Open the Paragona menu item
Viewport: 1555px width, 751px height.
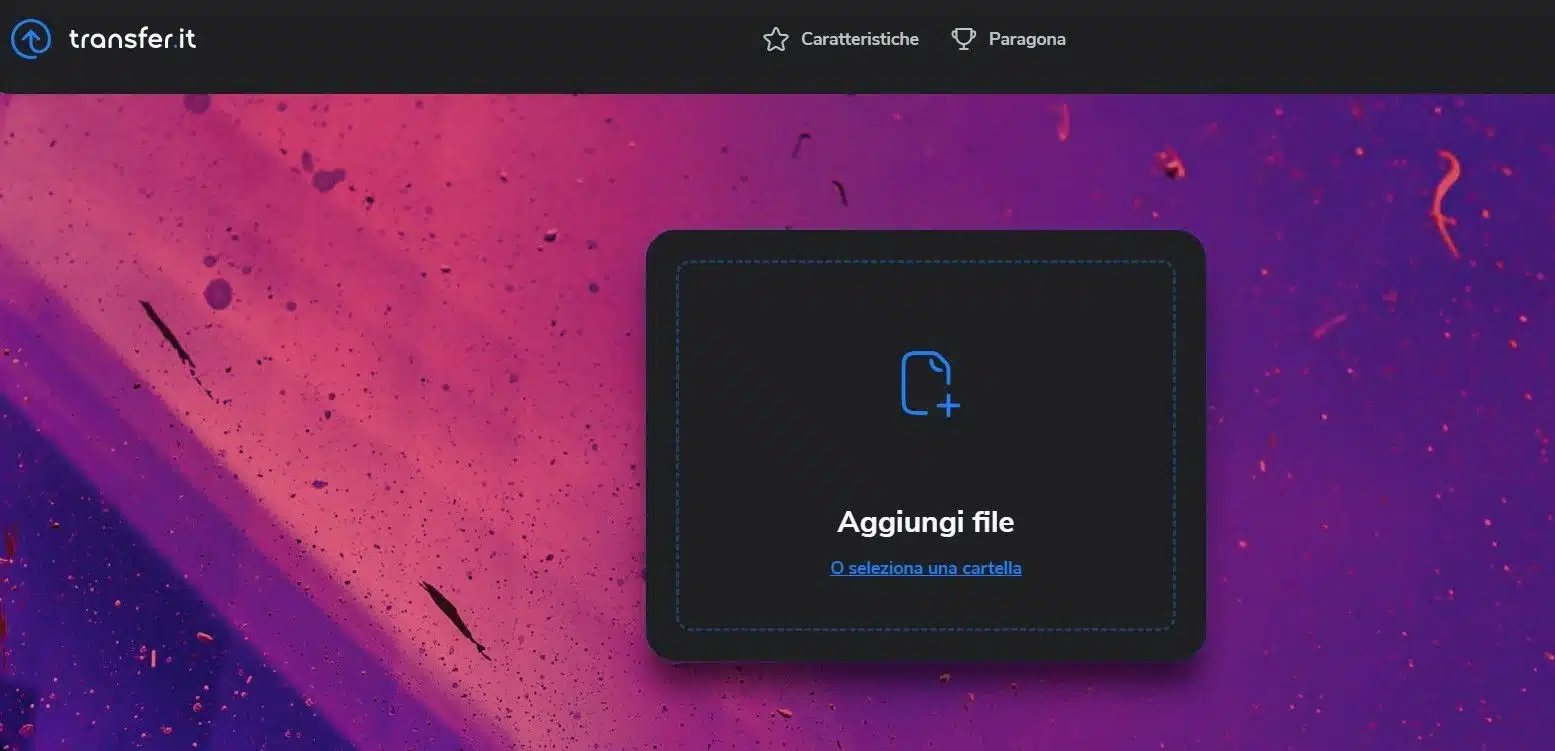tap(1026, 39)
